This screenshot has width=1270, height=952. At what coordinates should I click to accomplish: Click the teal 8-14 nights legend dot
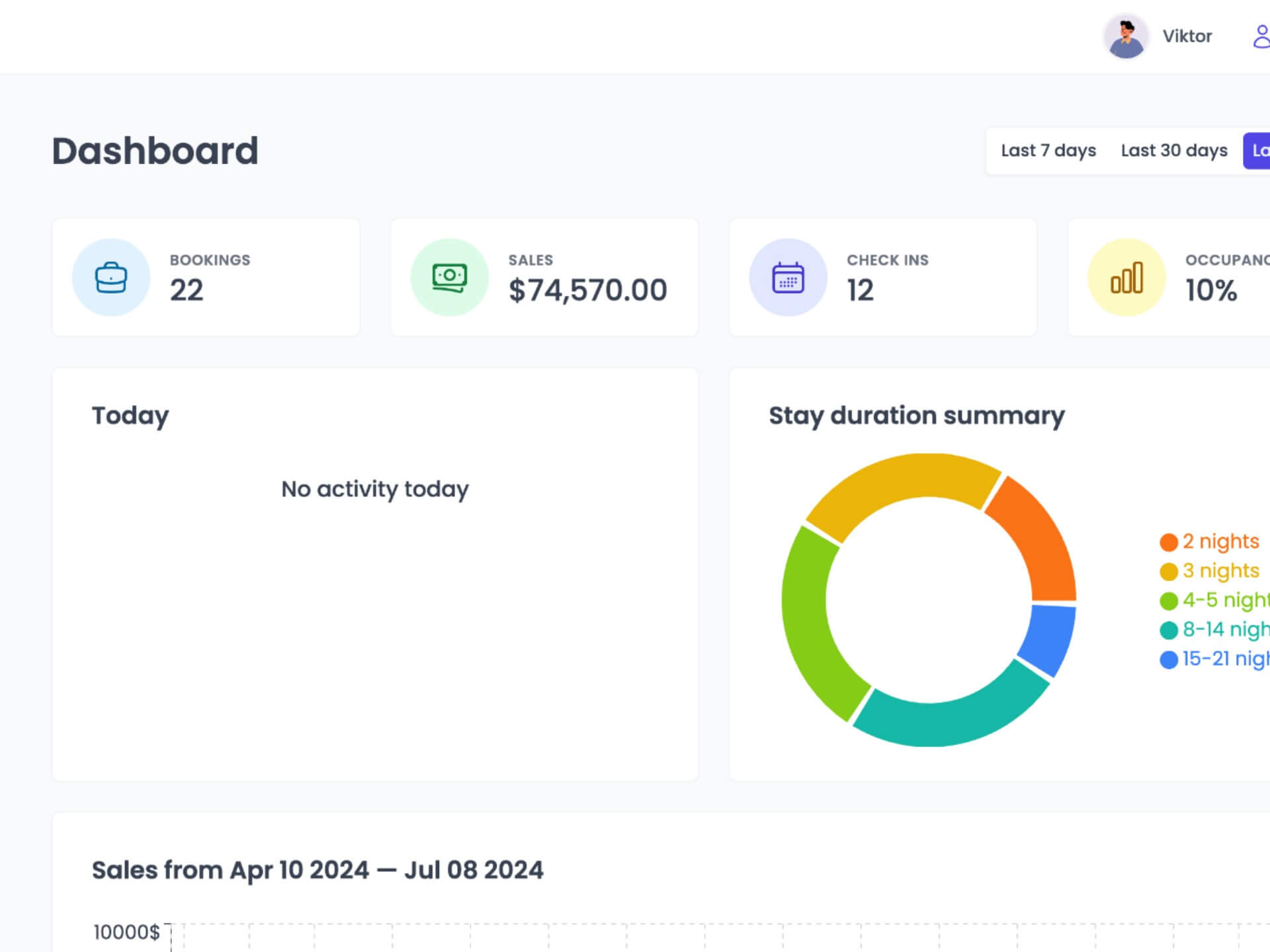1169,630
